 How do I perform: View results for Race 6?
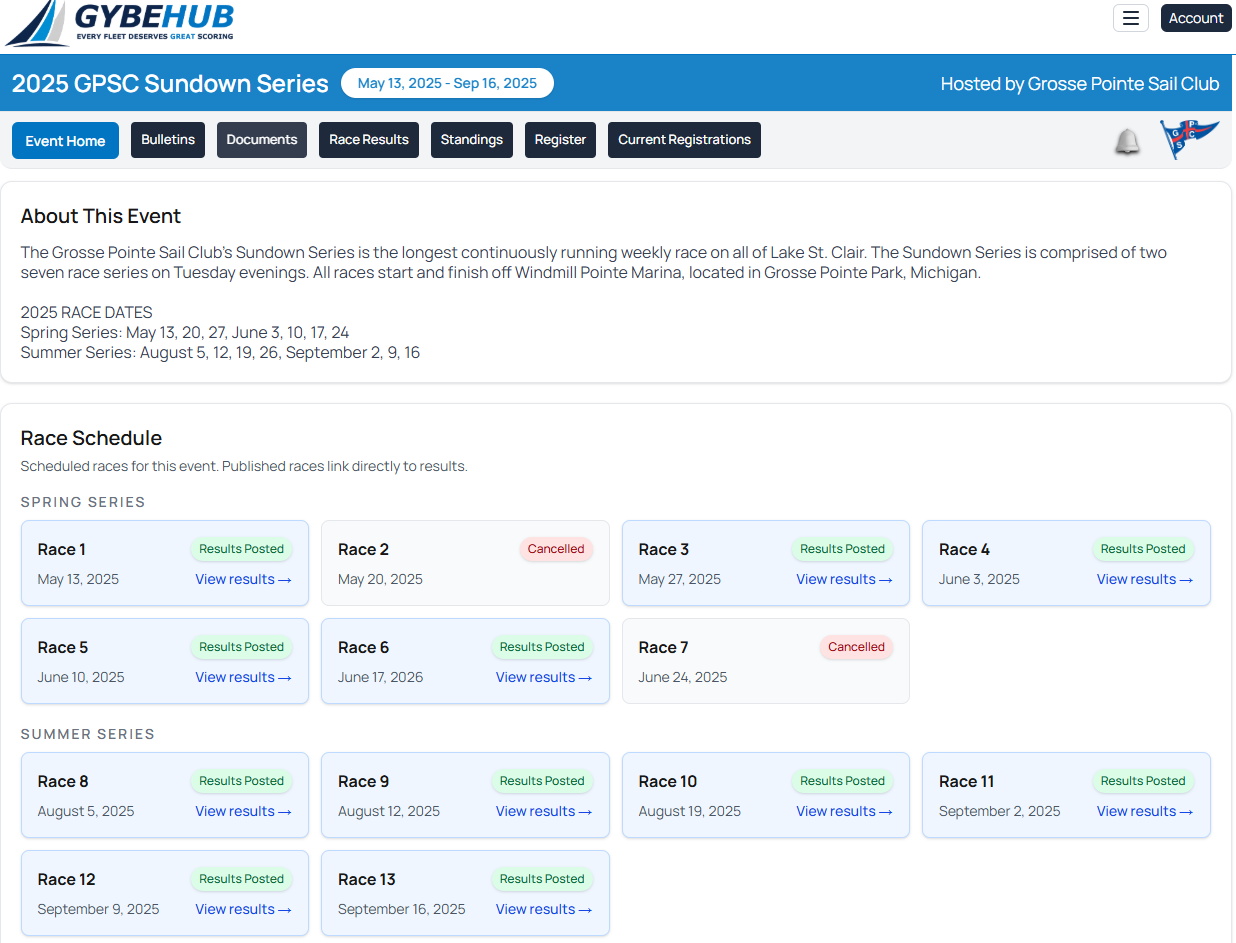[544, 677]
